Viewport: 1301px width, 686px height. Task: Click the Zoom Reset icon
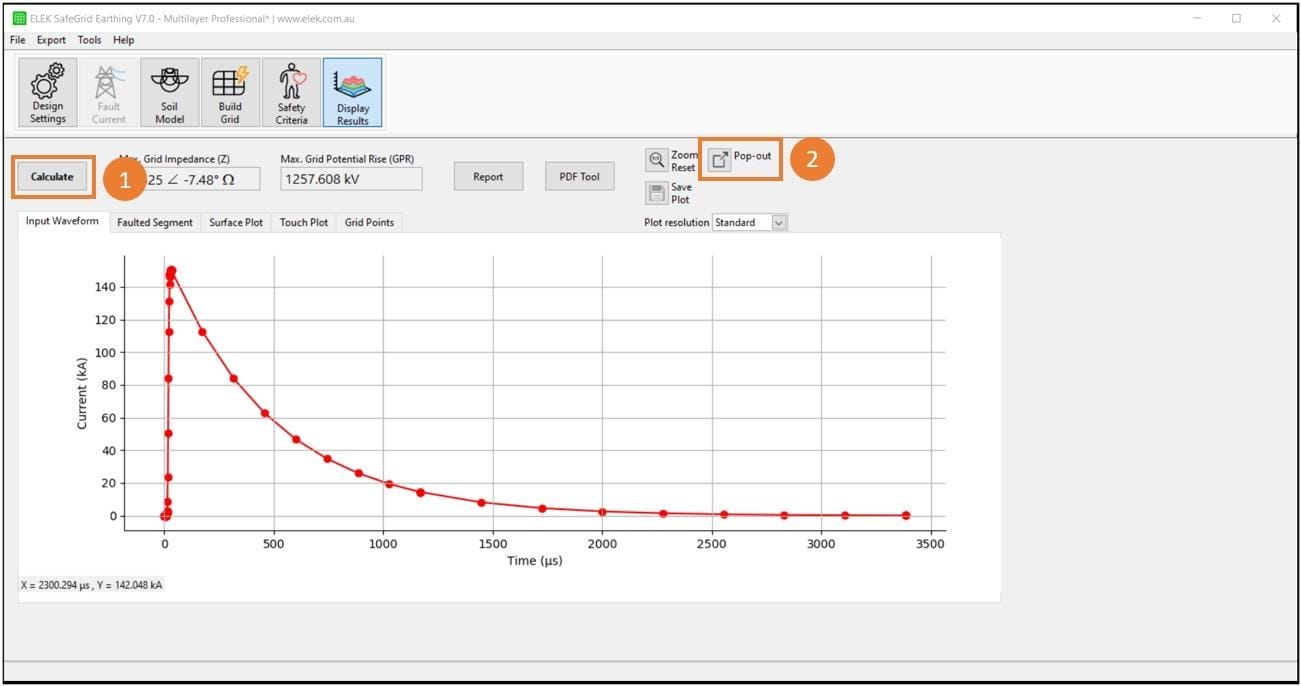657,158
